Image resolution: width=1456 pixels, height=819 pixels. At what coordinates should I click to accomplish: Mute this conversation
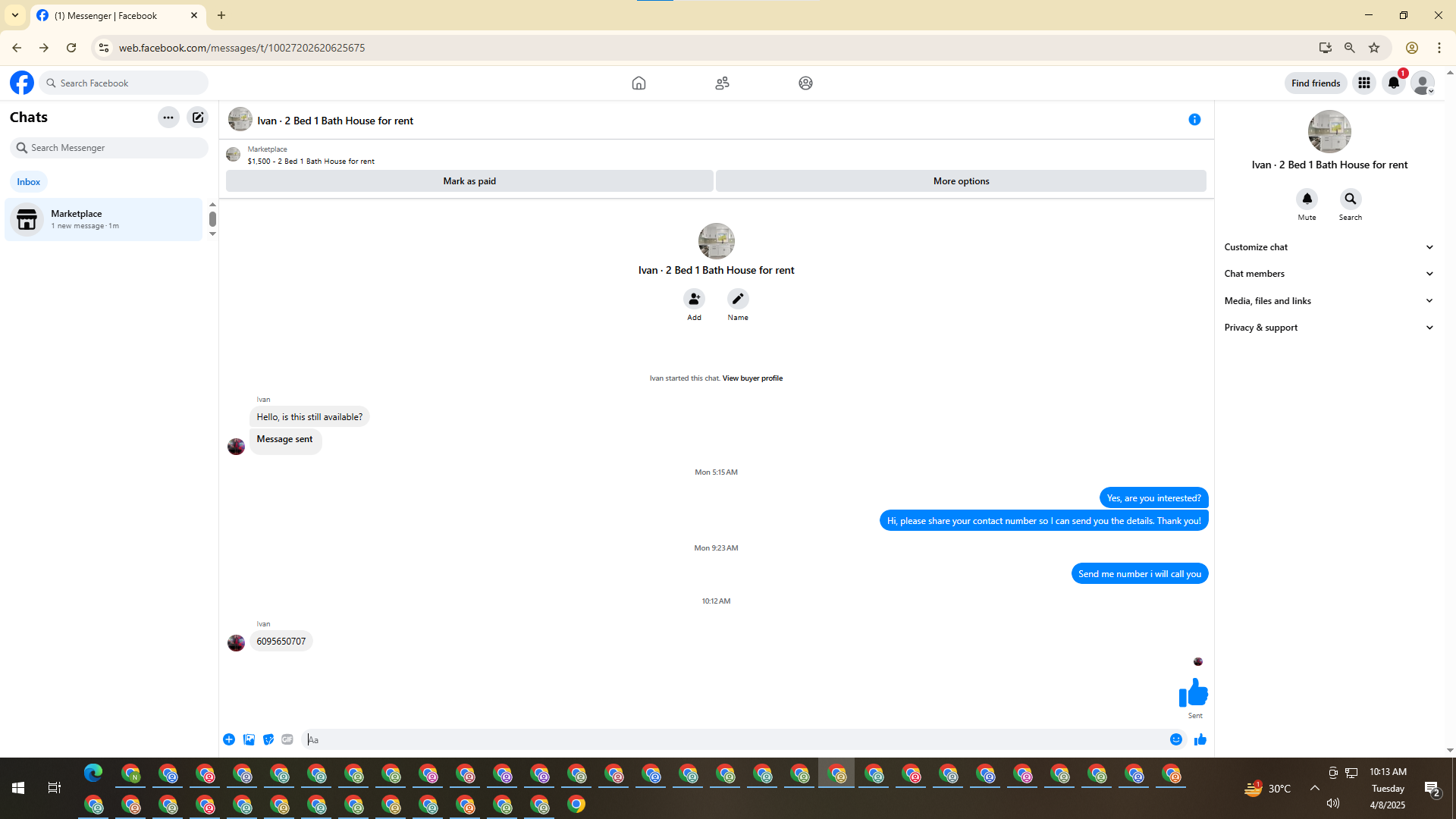pyautogui.click(x=1307, y=199)
